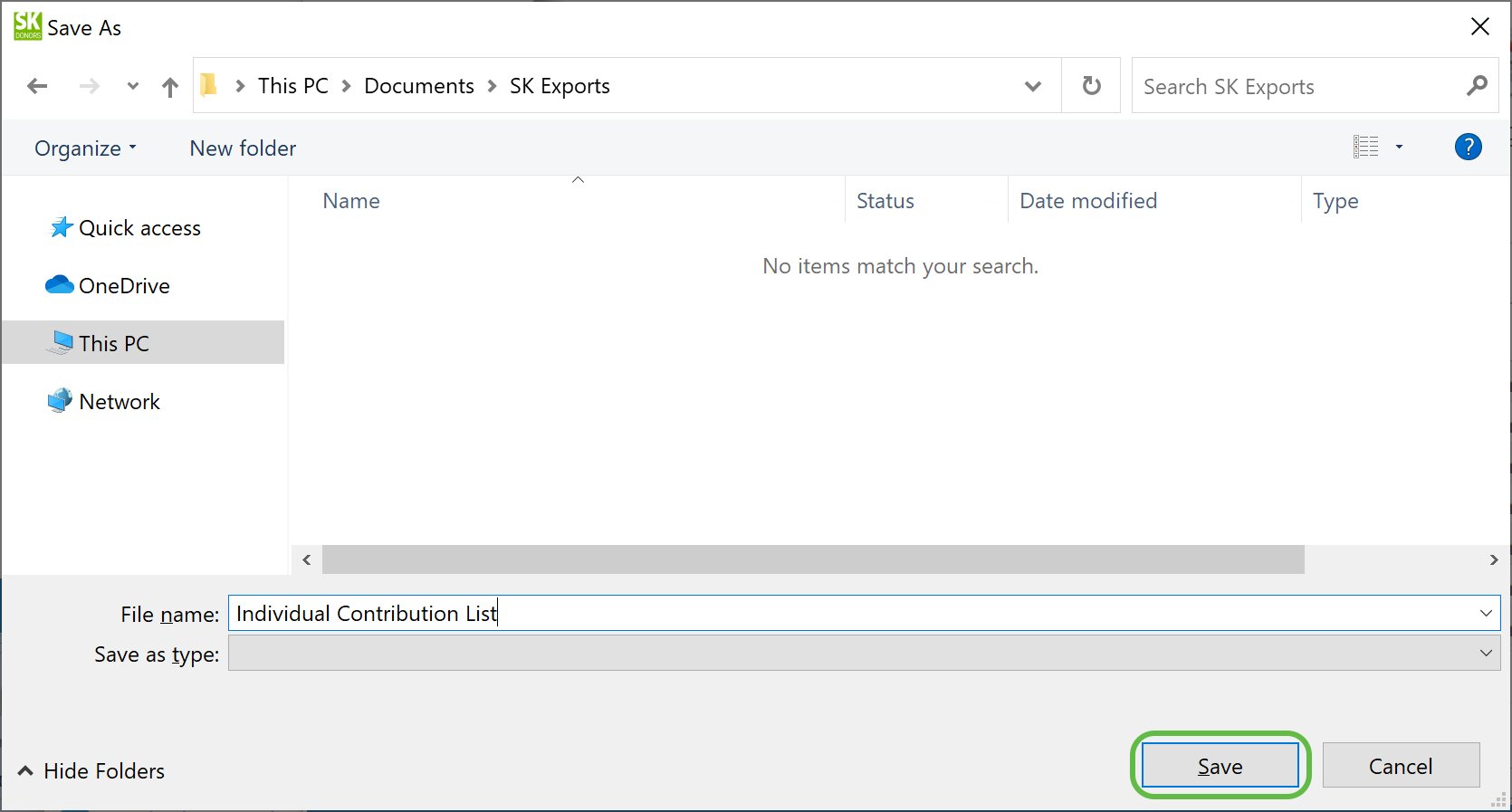Viewport: 1512px width, 812px height.
Task: Collapse the panel with Hide Folders
Action: [91, 771]
